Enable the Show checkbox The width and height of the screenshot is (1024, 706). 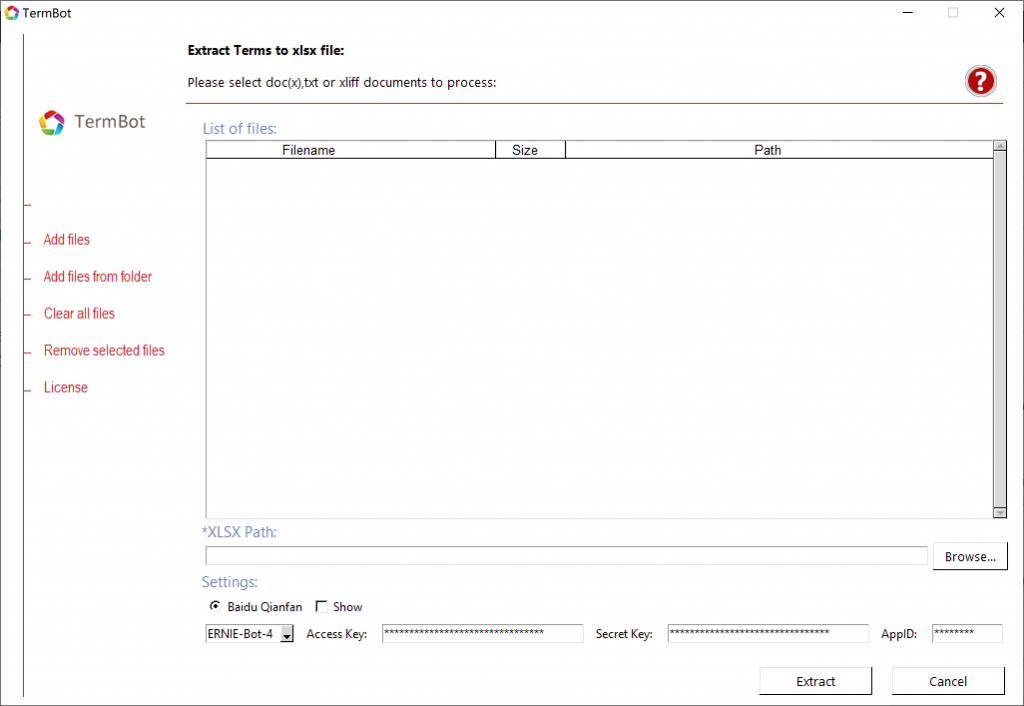[x=322, y=607]
